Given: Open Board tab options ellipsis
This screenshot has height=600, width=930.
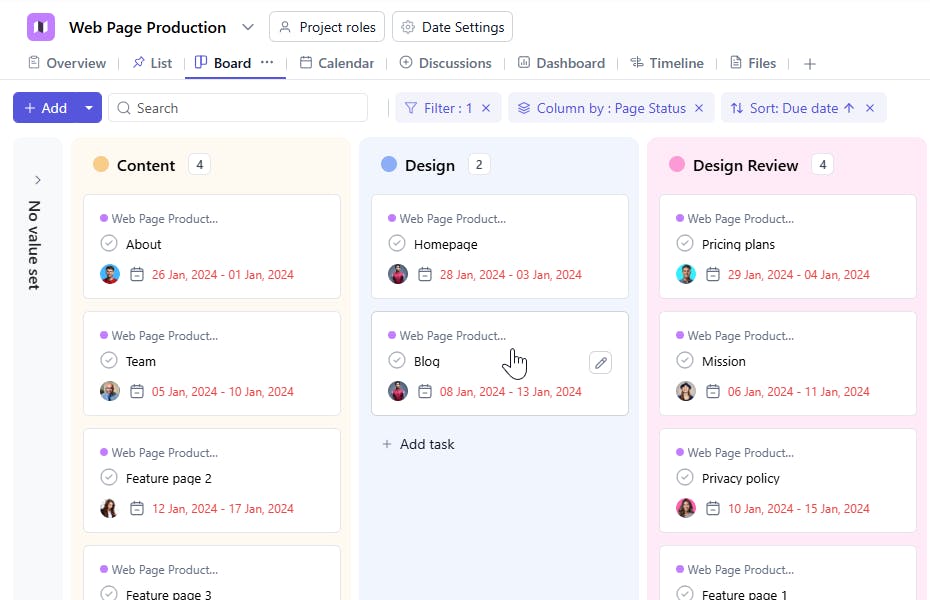Looking at the screenshot, I should 267,62.
